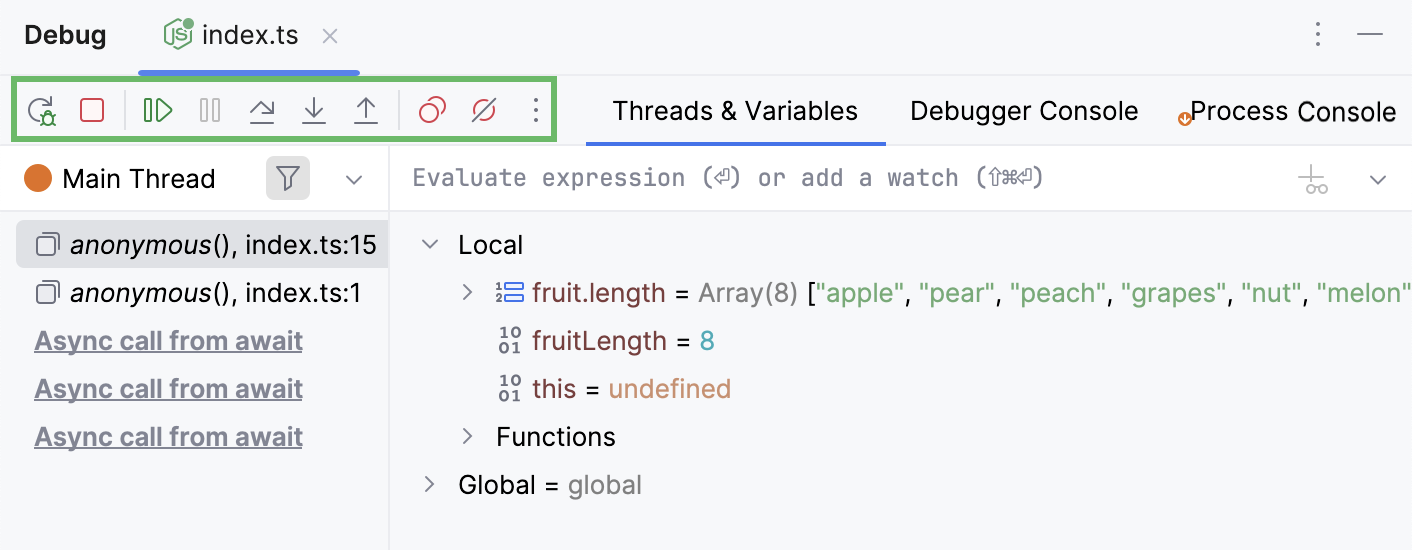The height and width of the screenshot is (550, 1412).
Task: Toggle Mute Breakpoints
Action: 484,110
